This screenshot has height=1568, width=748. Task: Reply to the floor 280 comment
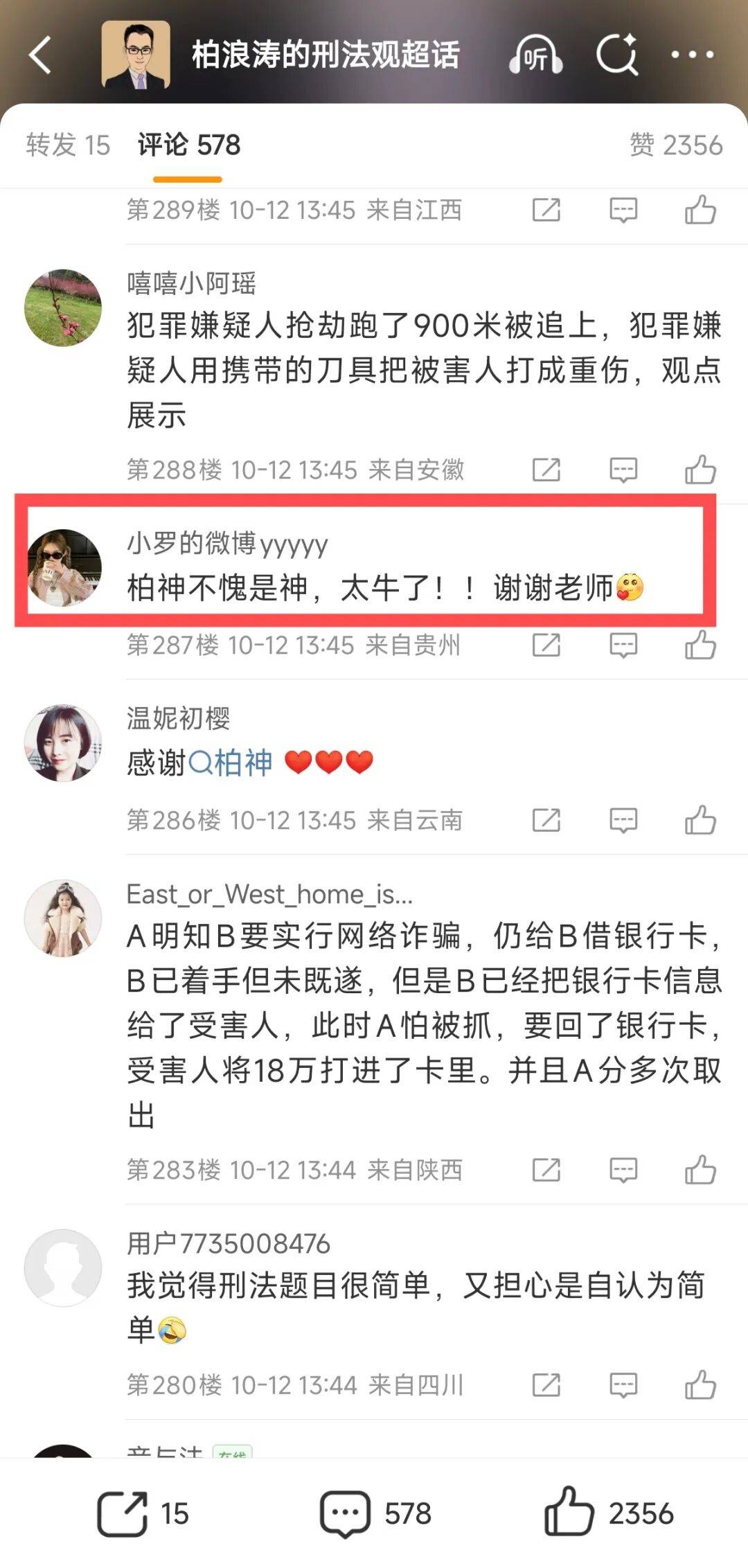[x=623, y=1385]
